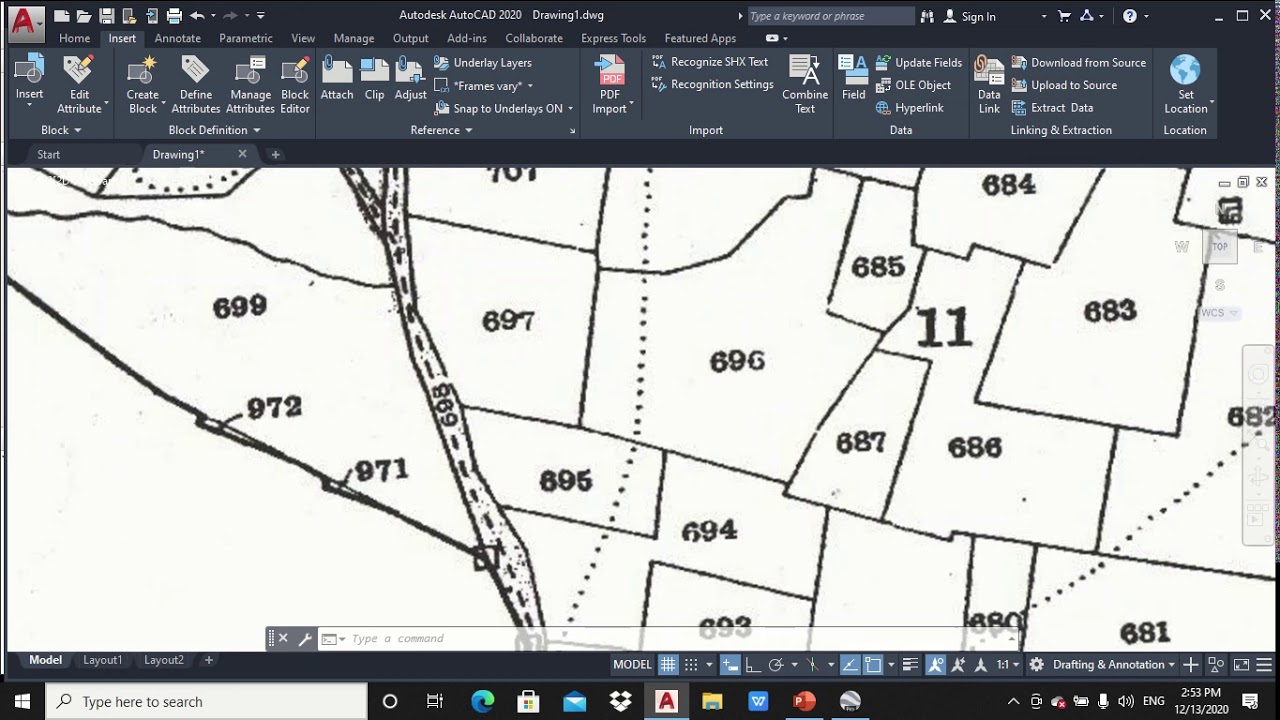
Task: Launch the Block Editor
Action: click(x=295, y=84)
